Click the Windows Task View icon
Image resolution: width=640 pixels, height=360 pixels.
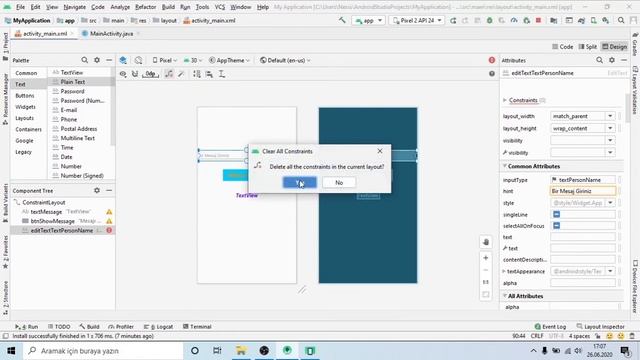[x=217, y=351]
